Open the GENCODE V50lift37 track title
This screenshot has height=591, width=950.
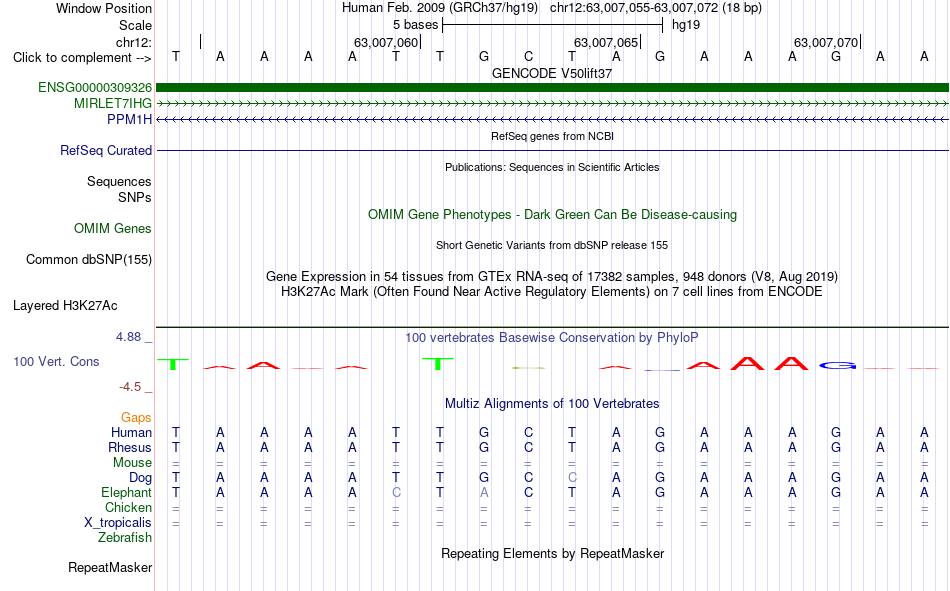pyautogui.click(x=552, y=73)
